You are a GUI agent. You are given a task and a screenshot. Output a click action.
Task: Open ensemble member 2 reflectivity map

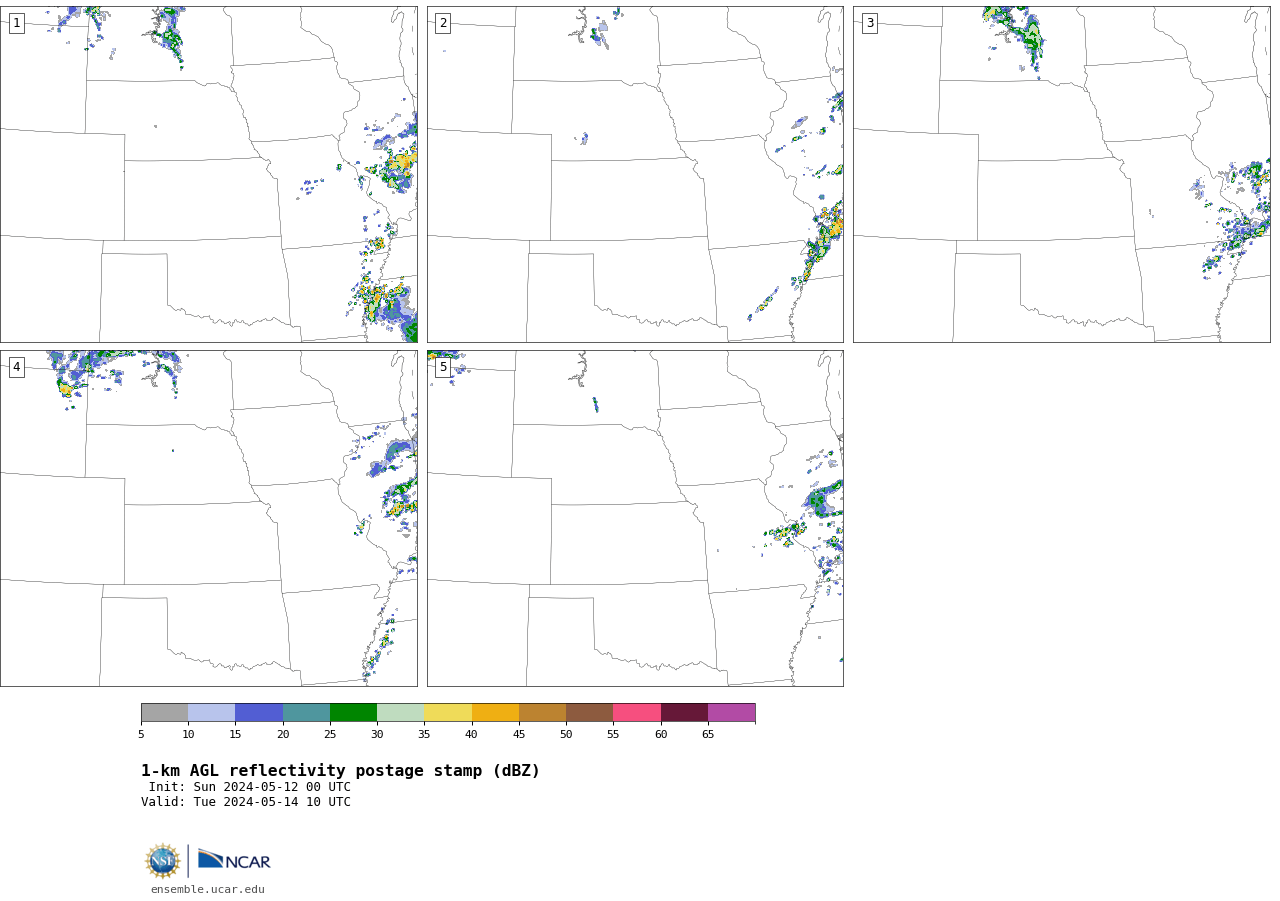[x=635, y=174]
